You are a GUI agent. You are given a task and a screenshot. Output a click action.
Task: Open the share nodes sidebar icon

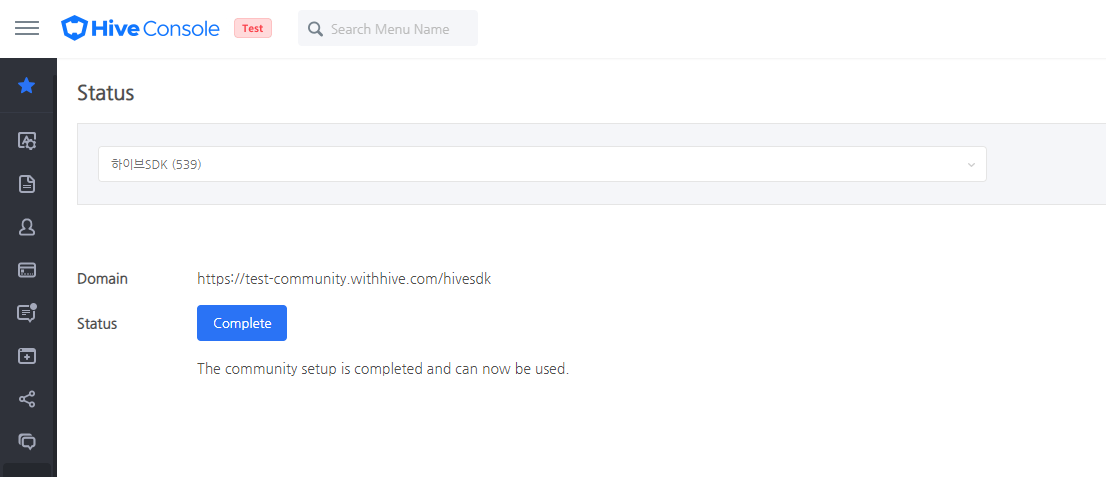click(27, 399)
